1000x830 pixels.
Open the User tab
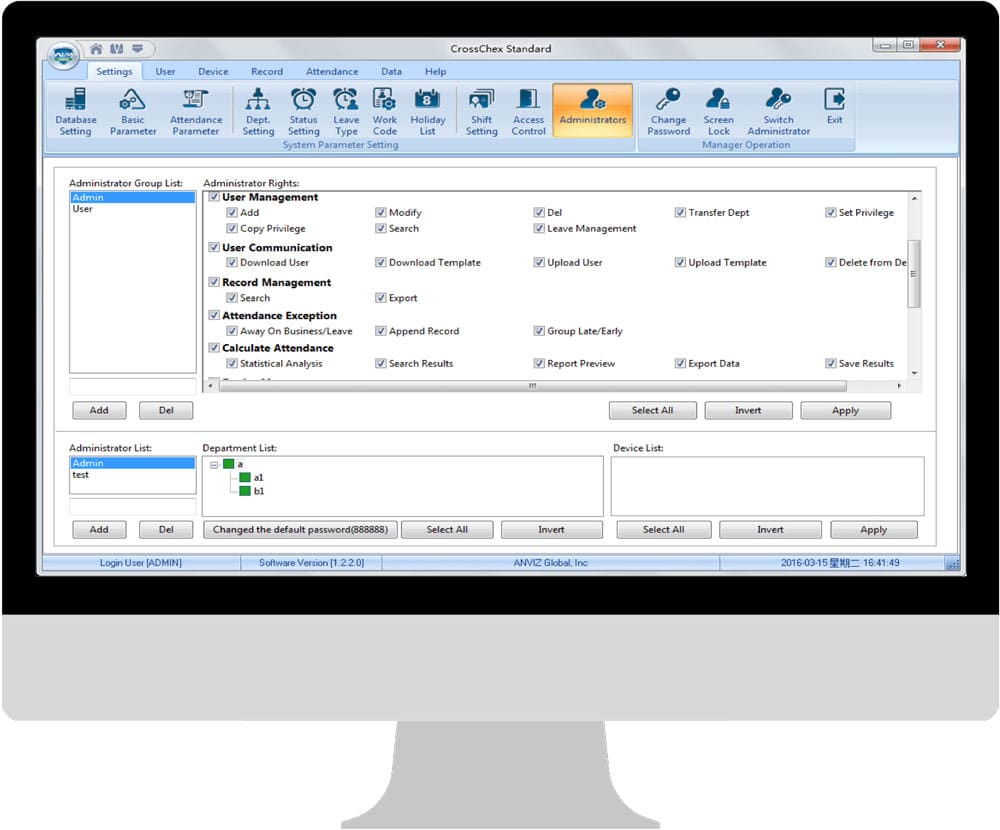pos(165,71)
